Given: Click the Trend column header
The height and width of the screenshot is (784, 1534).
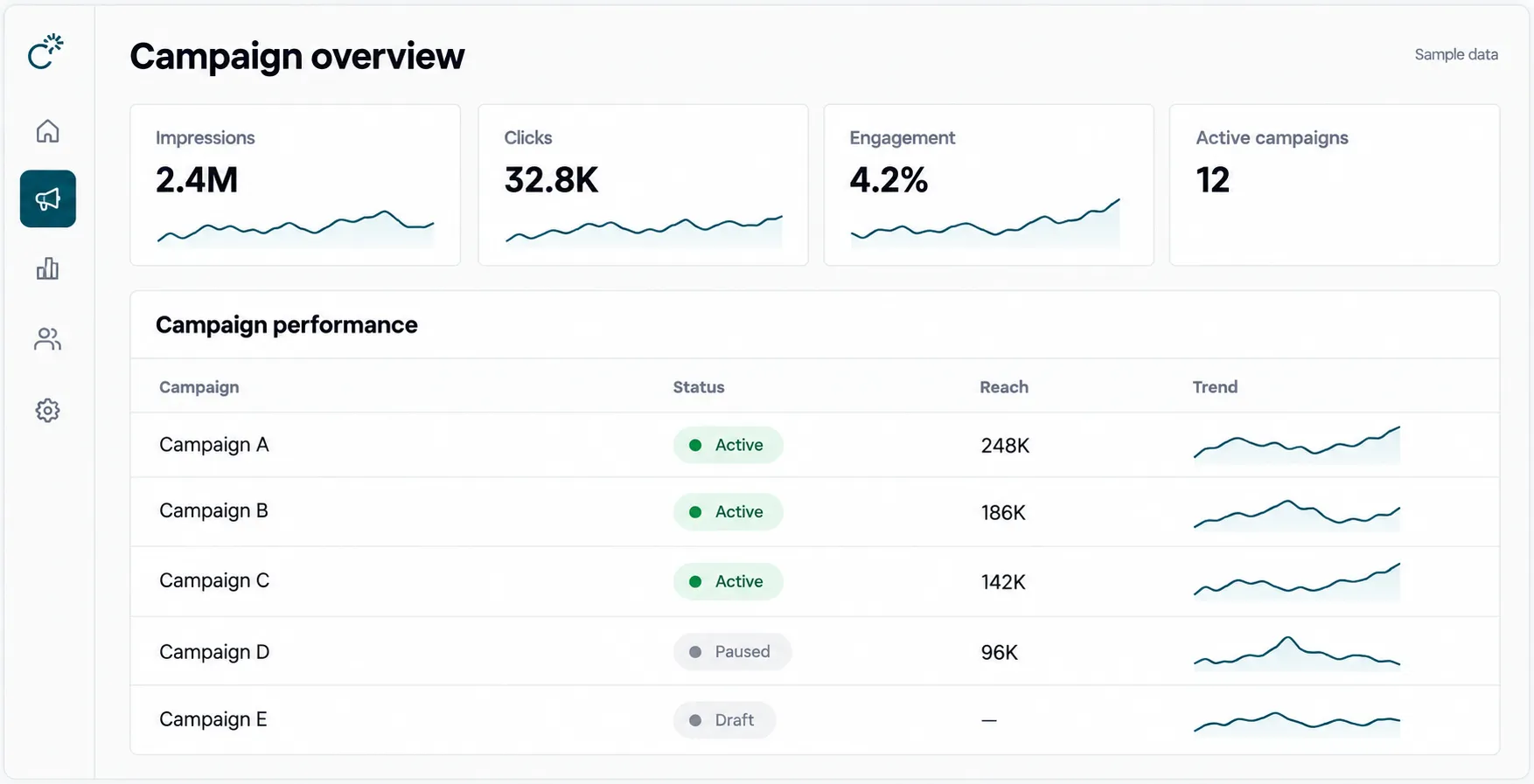Looking at the screenshot, I should pos(1215,387).
